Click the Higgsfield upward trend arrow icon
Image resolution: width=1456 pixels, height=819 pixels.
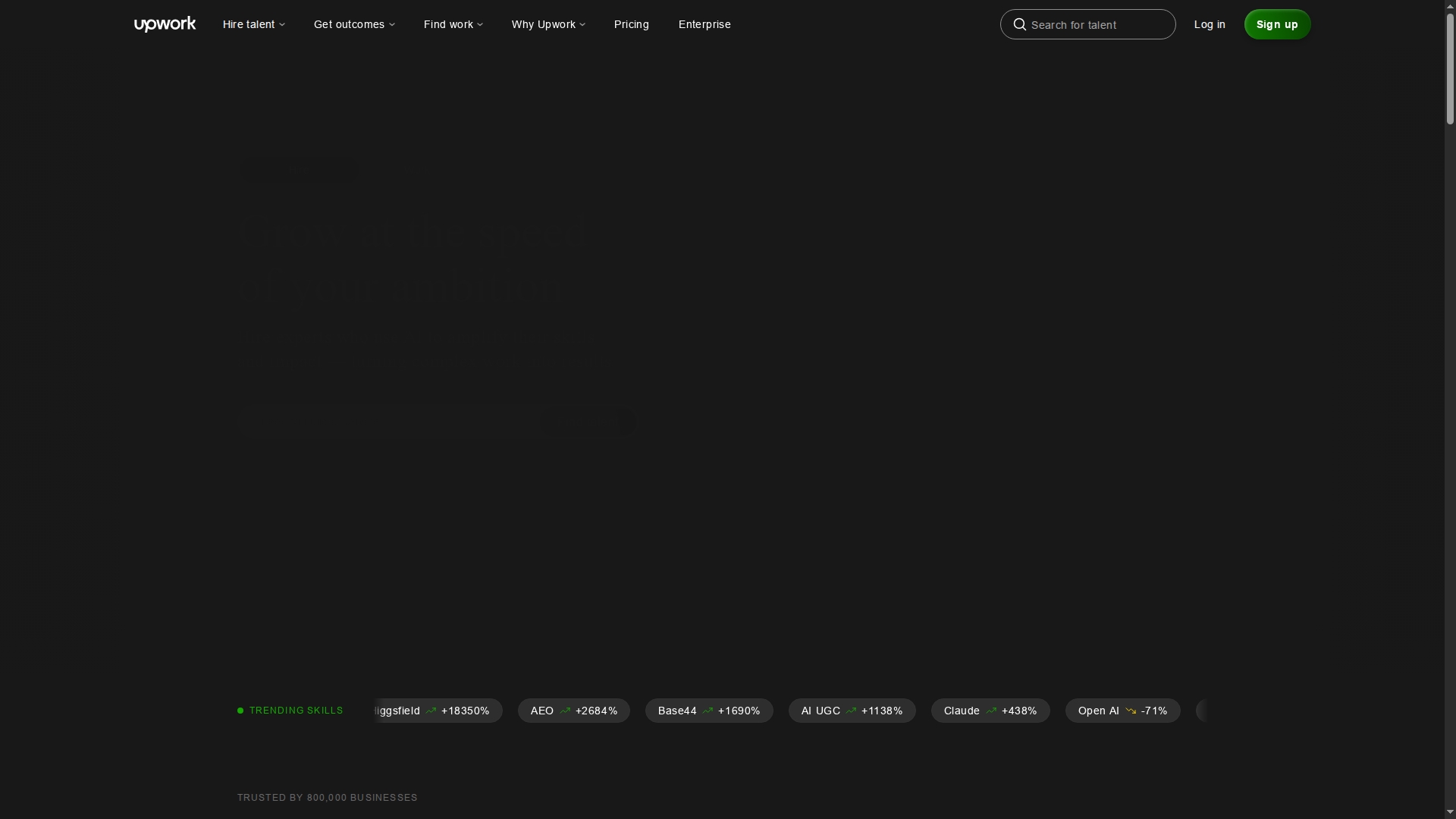tap(431, 711)
